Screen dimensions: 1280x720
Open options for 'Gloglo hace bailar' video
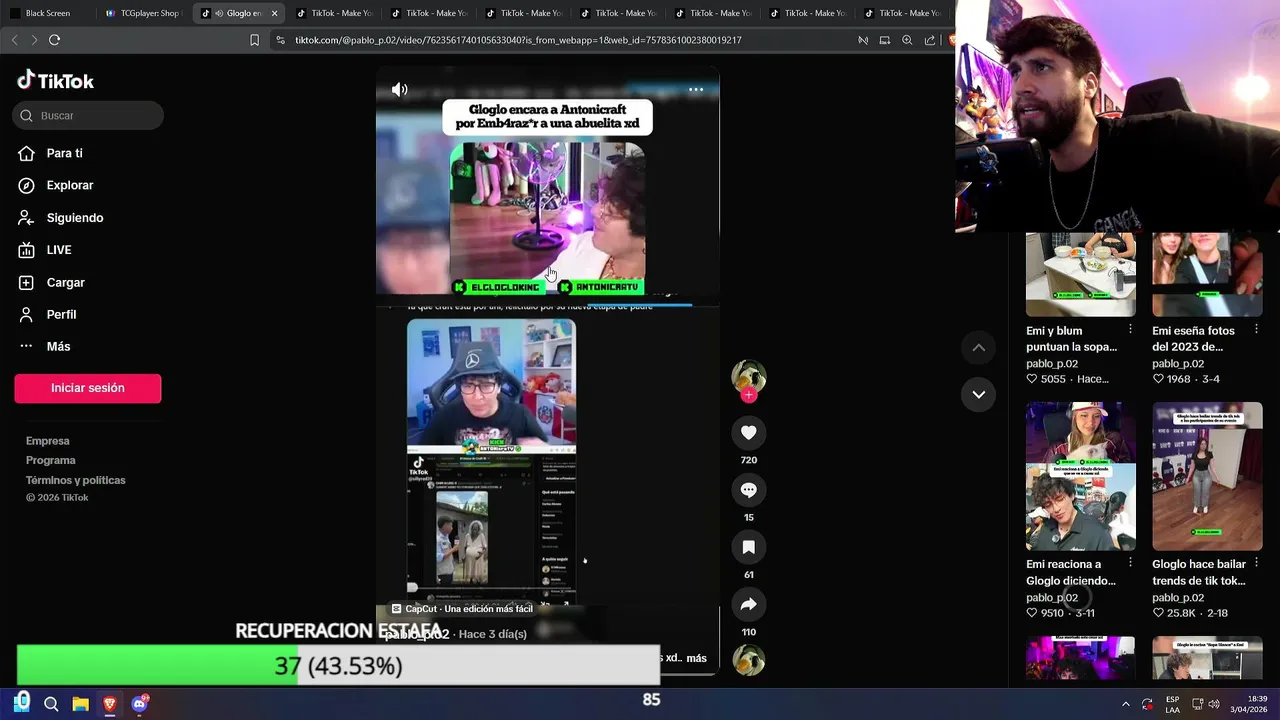tap(1257, 564)
